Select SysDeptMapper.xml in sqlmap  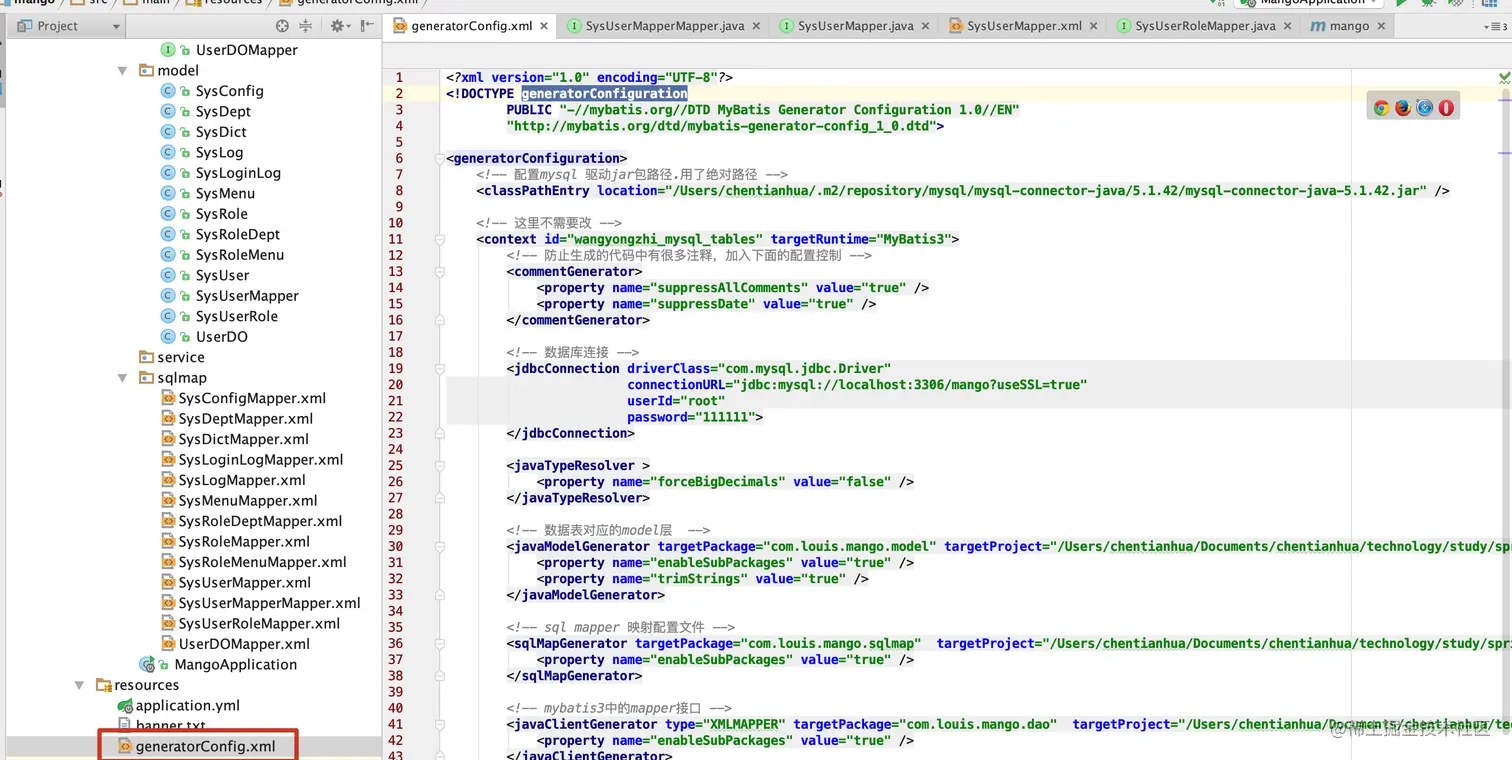(x=246, y=419)
